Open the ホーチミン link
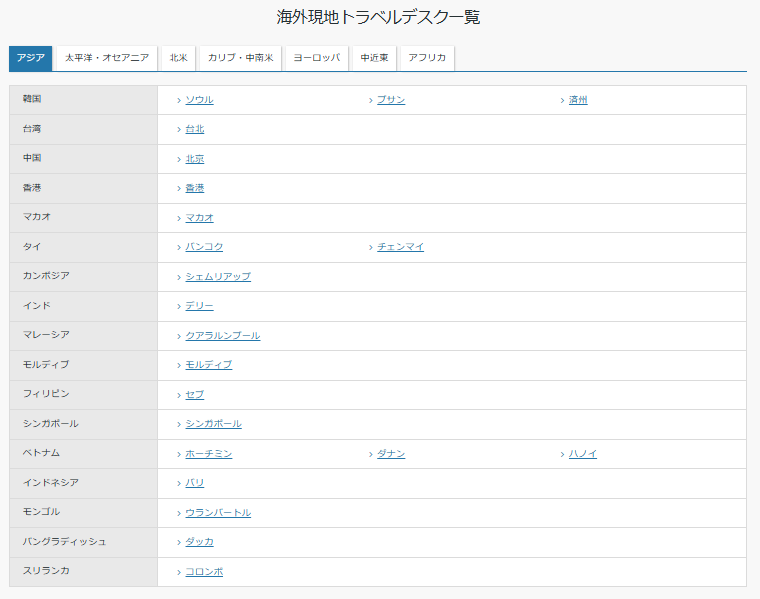760x599 pixels. 208,454
